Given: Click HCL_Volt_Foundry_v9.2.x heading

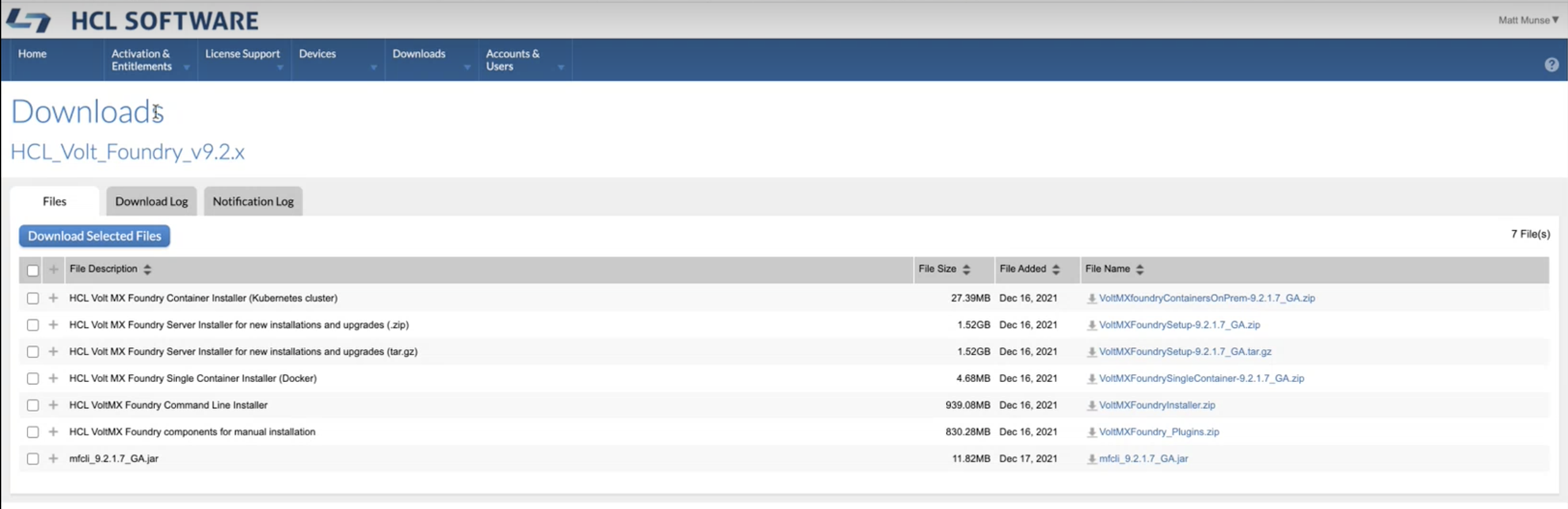Looking at the screenshot, I should coord(127,152).
